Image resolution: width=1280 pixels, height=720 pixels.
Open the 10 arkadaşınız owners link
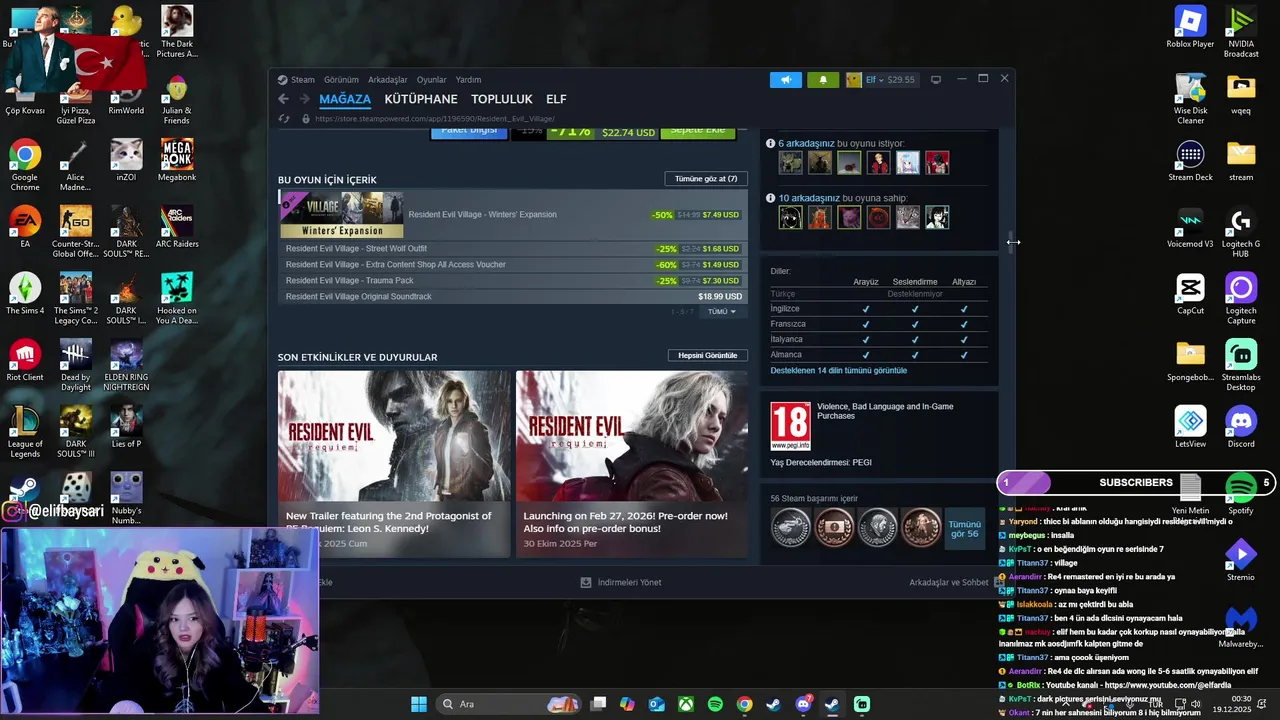pyautogui.click(x=809, y=198)
